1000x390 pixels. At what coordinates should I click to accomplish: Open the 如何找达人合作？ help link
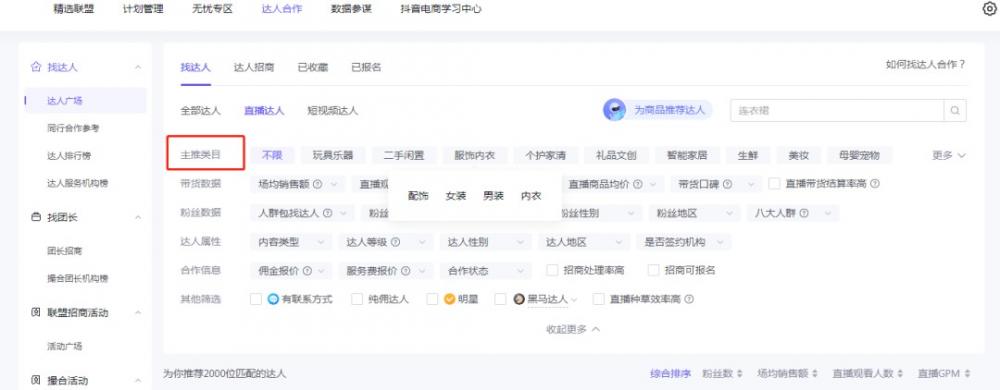tap(925, 64)
